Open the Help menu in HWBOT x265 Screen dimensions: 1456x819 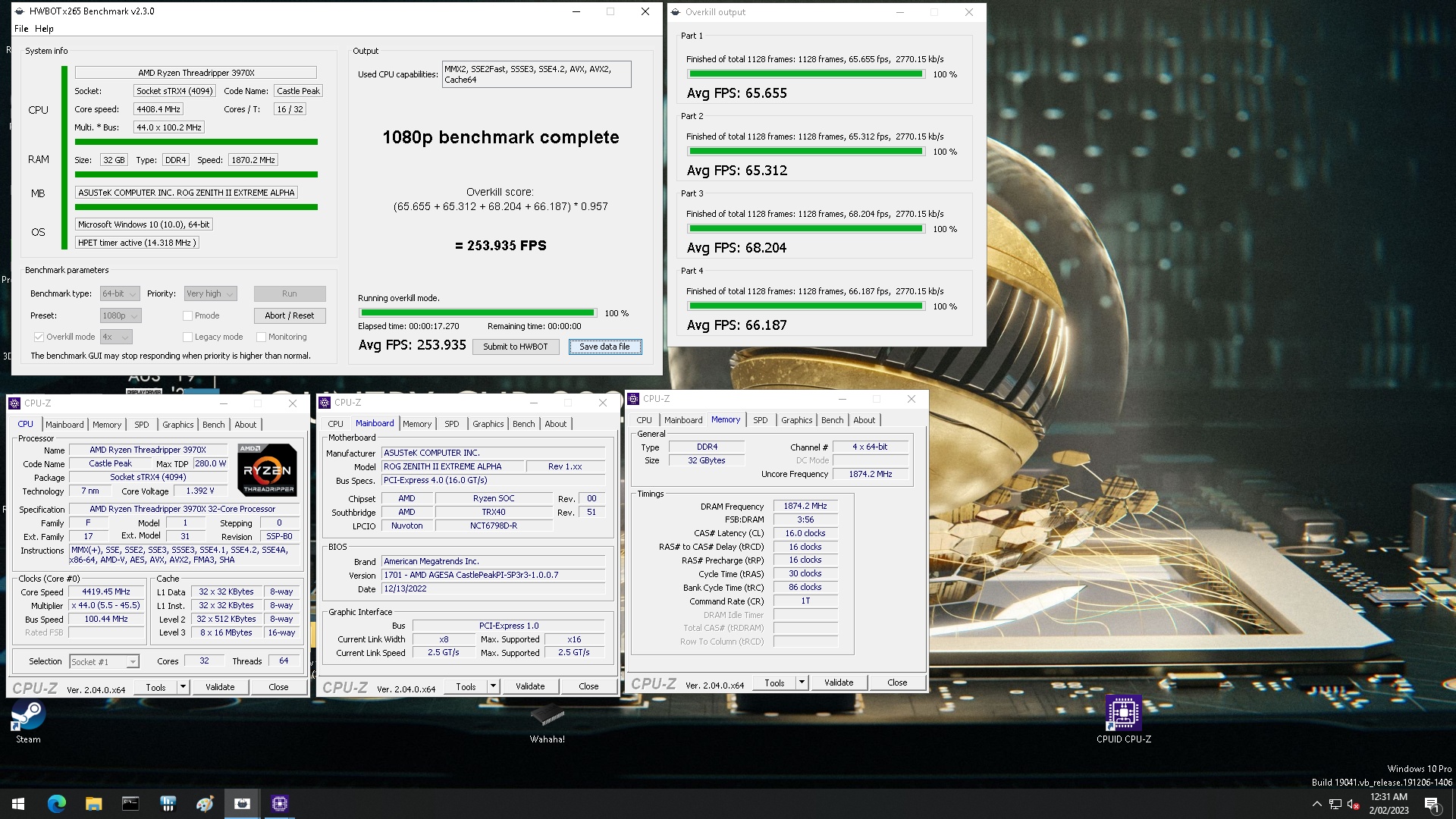pos(44,29)
